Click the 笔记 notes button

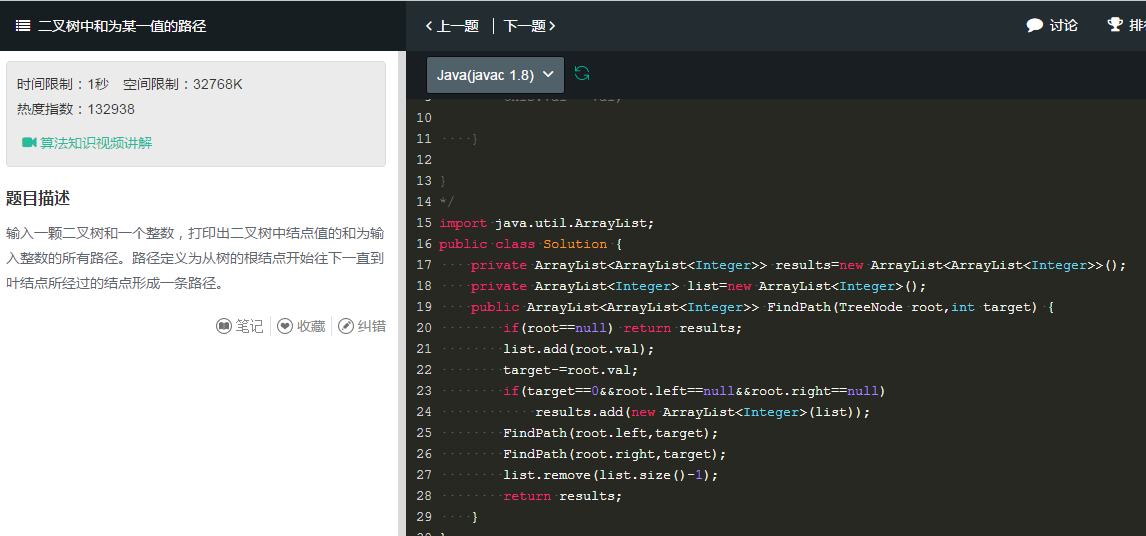pos(240,326)
